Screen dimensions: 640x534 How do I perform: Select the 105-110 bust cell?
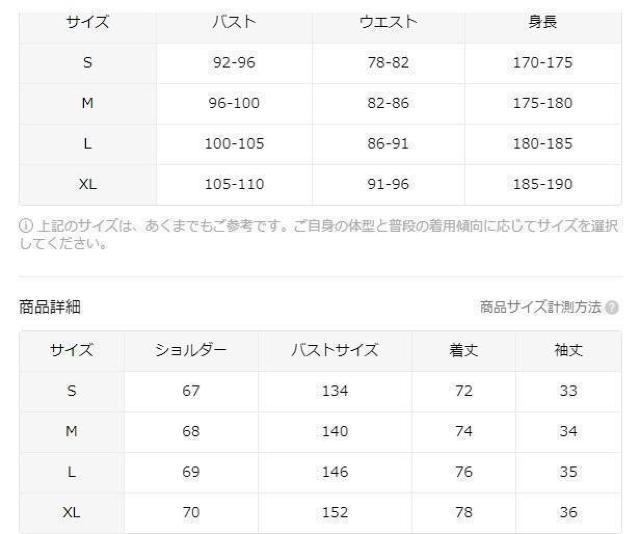point(235,185)
